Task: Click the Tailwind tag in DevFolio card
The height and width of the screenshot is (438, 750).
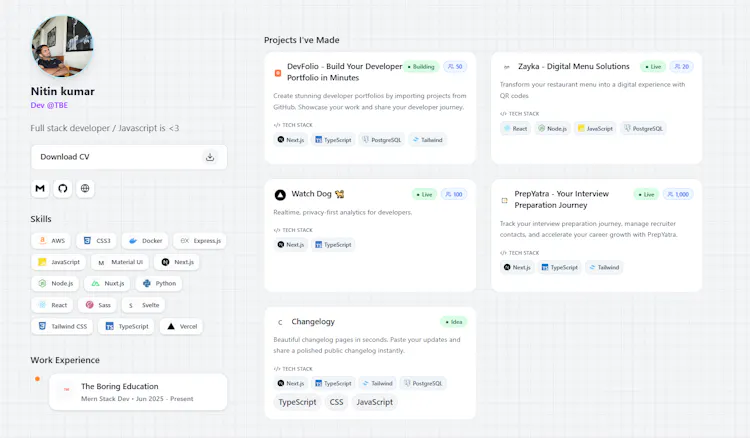Action: tap(428, 140)
